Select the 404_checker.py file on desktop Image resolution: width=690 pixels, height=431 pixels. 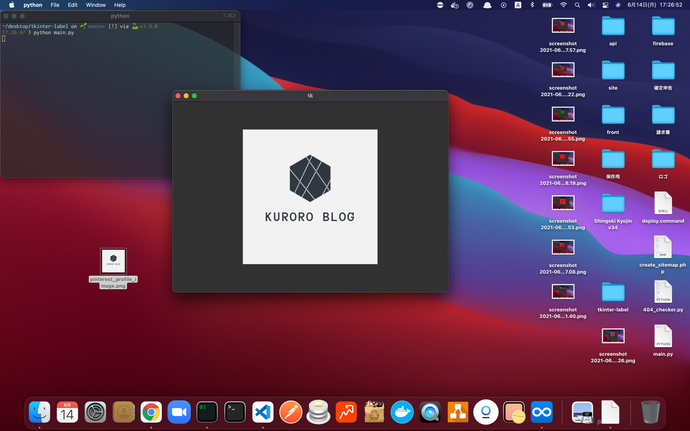[663, 296]
